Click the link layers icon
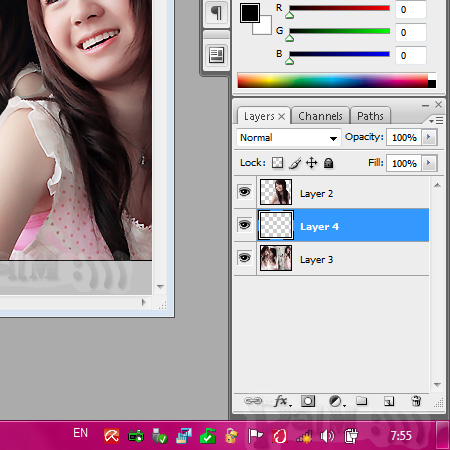Viewport: 450px width, 450px height. (x=253, y=401)
